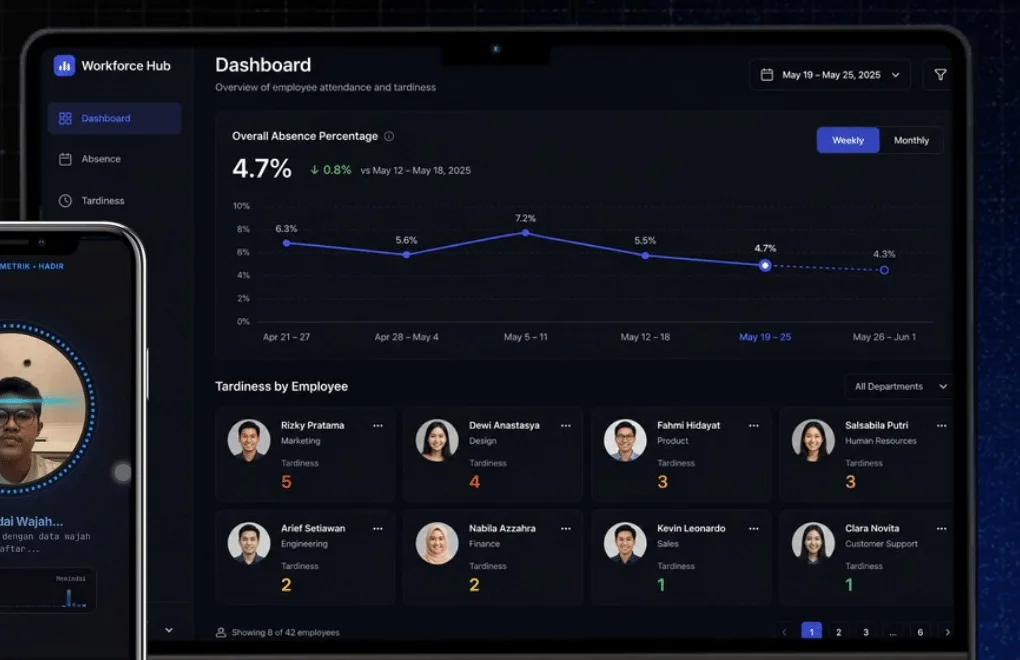The image size is (1020, 660).
Task: Open more options for Dewi Anastasya
Action: 566,425
